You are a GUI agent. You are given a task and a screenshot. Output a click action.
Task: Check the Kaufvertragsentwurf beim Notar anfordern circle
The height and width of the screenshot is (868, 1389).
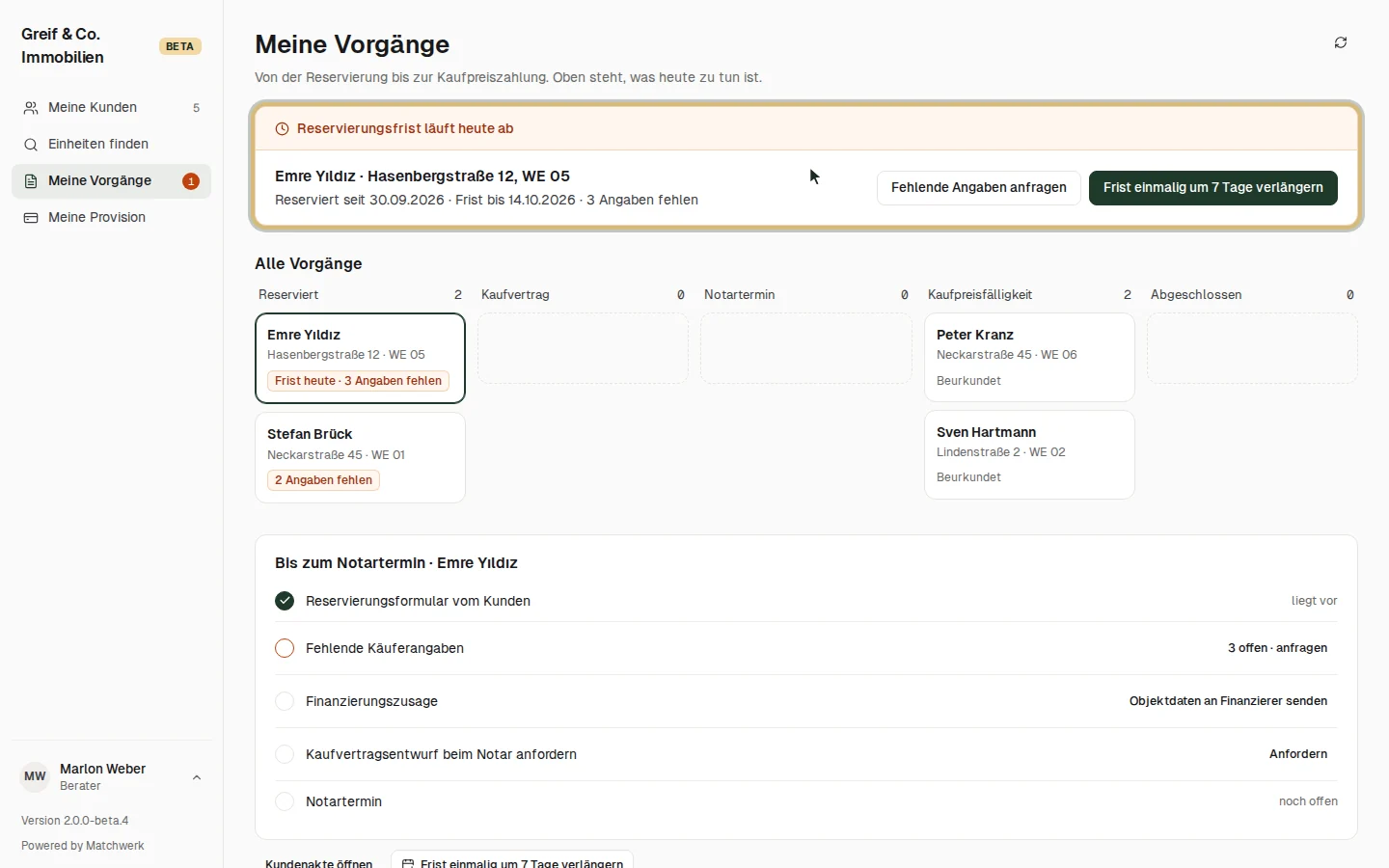pyautogui.click(x=285, y=754)
